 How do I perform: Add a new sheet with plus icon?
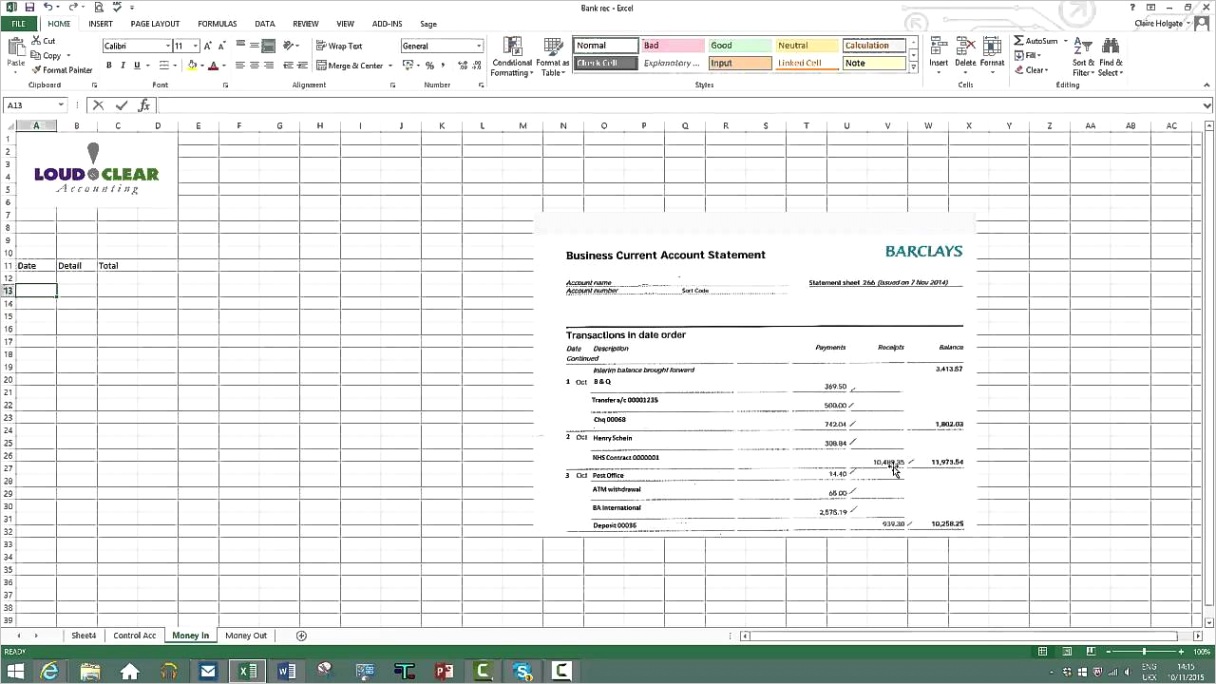[301, 636]
